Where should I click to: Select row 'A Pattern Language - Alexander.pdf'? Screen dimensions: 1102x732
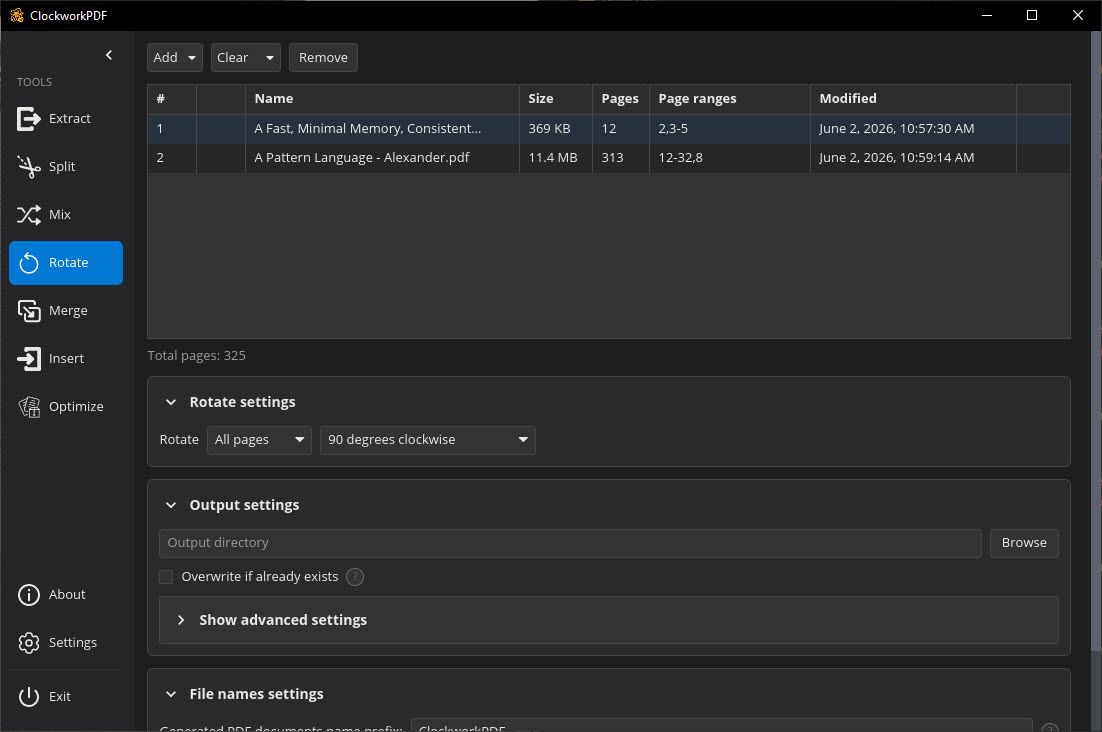click(x=609, y=158)
